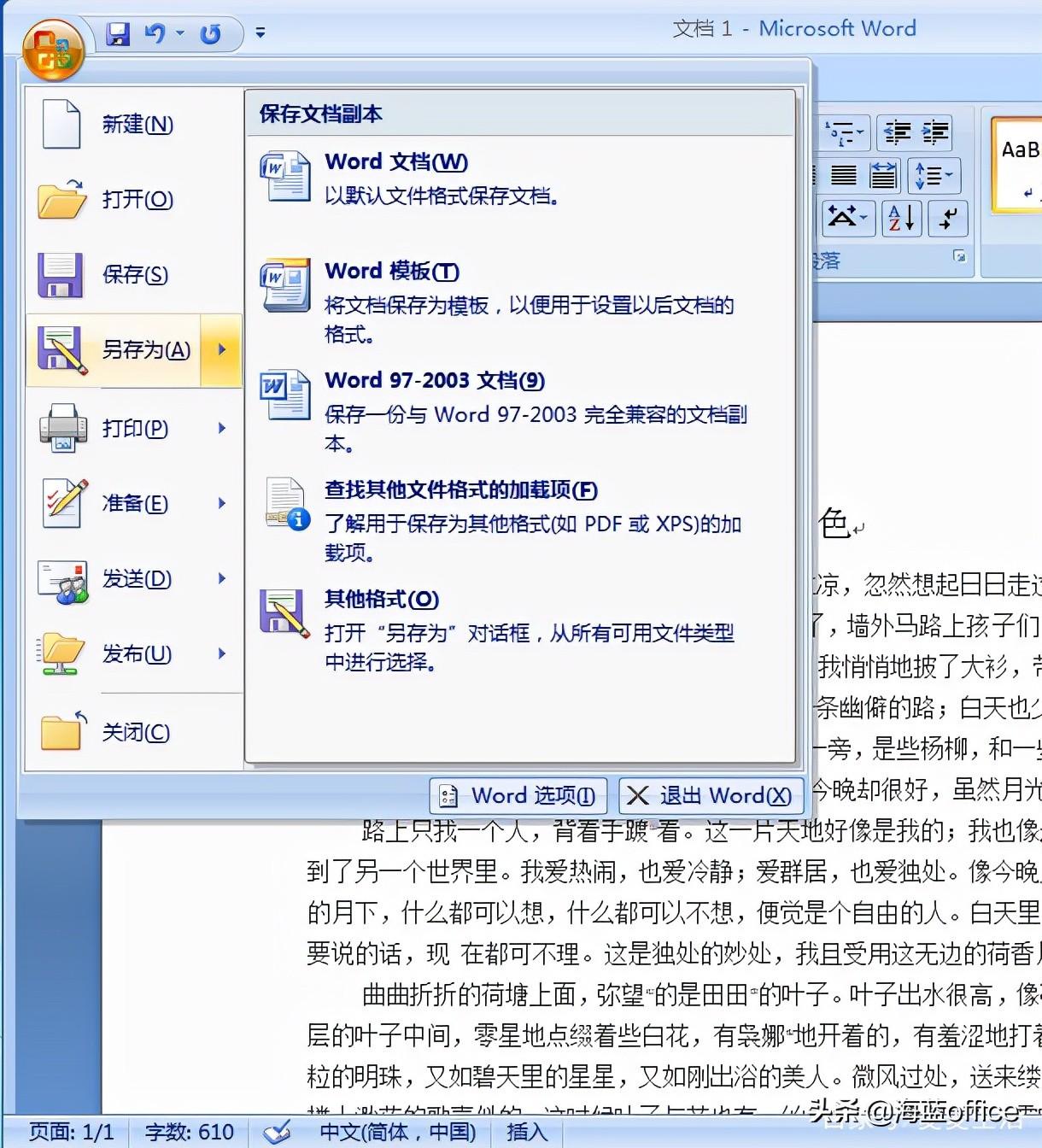The height and width of the screenshot is (1148, 1042).
Task: Click 另存为(A) menu entry
Action: coord(114,349)
